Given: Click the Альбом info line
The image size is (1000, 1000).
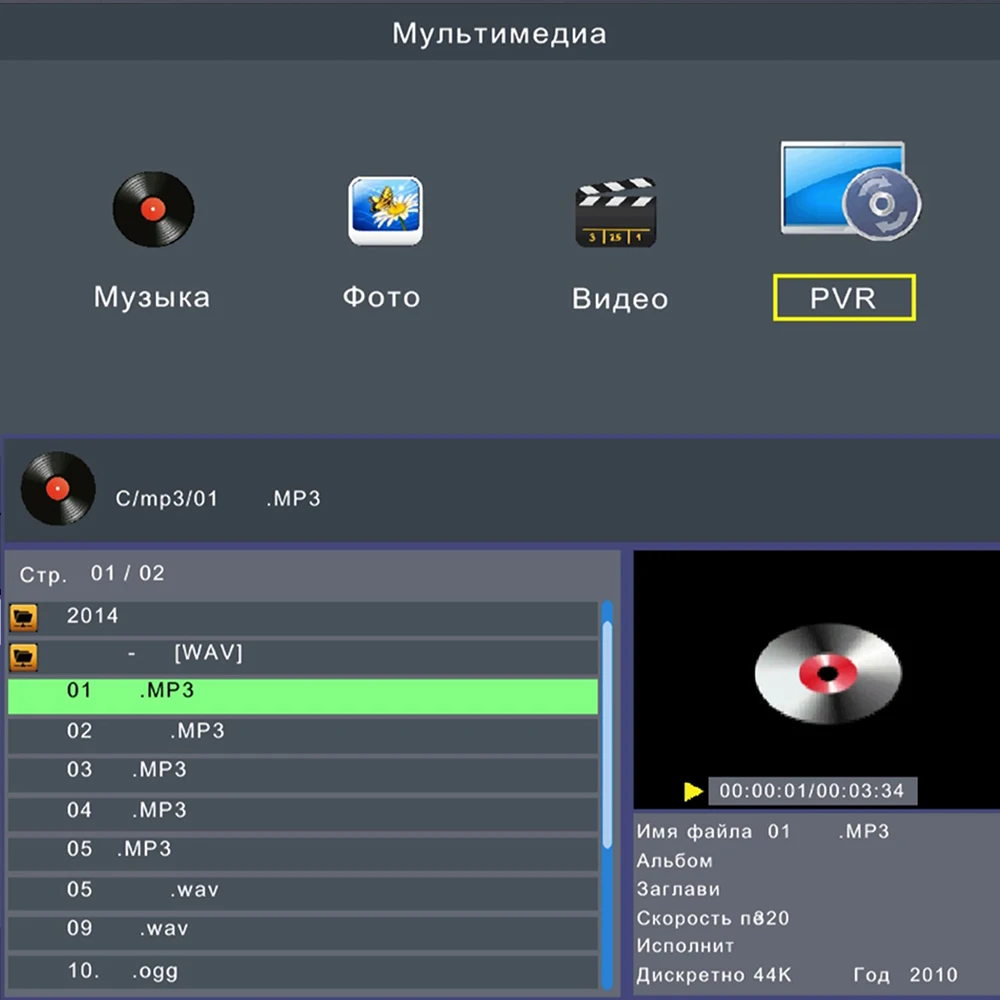Looking at the screenshot, I should coord(675,860).
